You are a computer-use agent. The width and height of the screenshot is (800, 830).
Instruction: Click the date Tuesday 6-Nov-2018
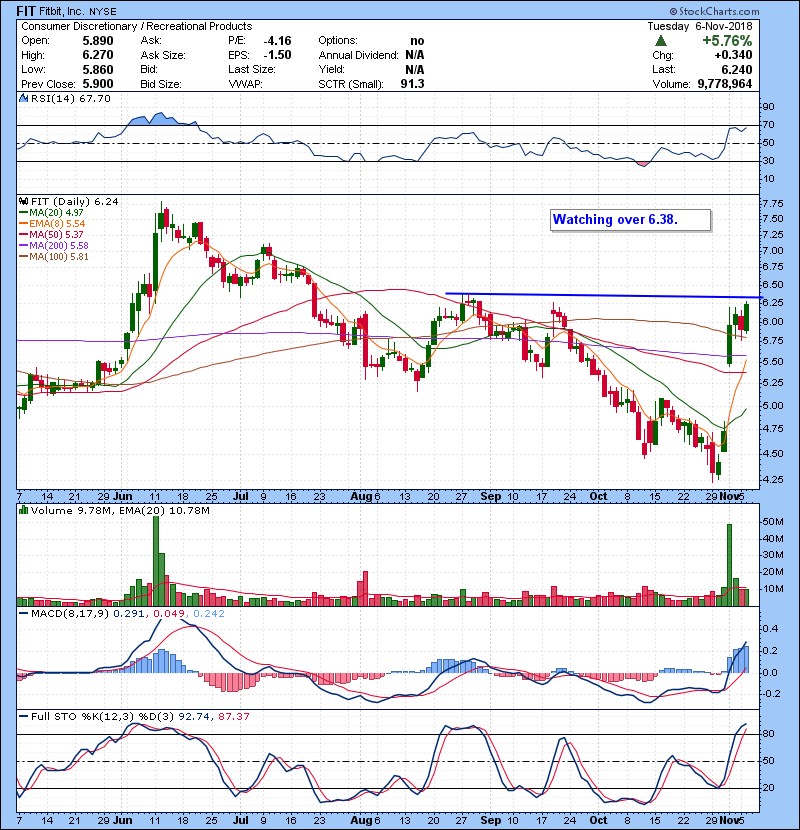point(700,26)
